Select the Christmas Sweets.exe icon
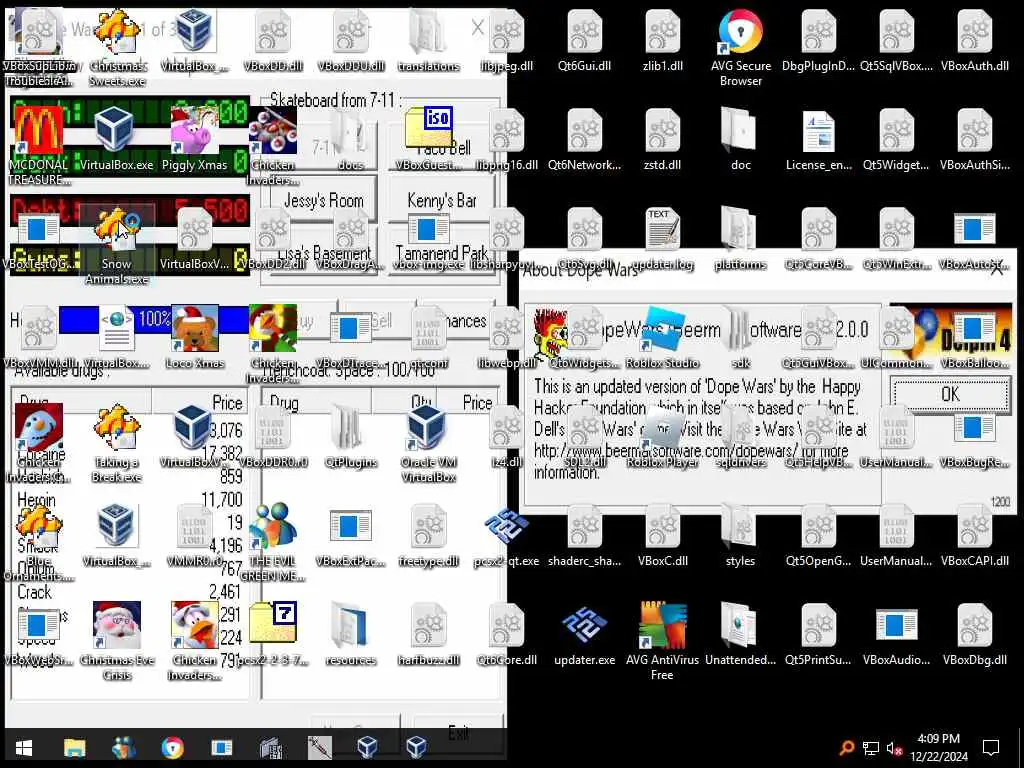1024x768 pixels. 116,47
